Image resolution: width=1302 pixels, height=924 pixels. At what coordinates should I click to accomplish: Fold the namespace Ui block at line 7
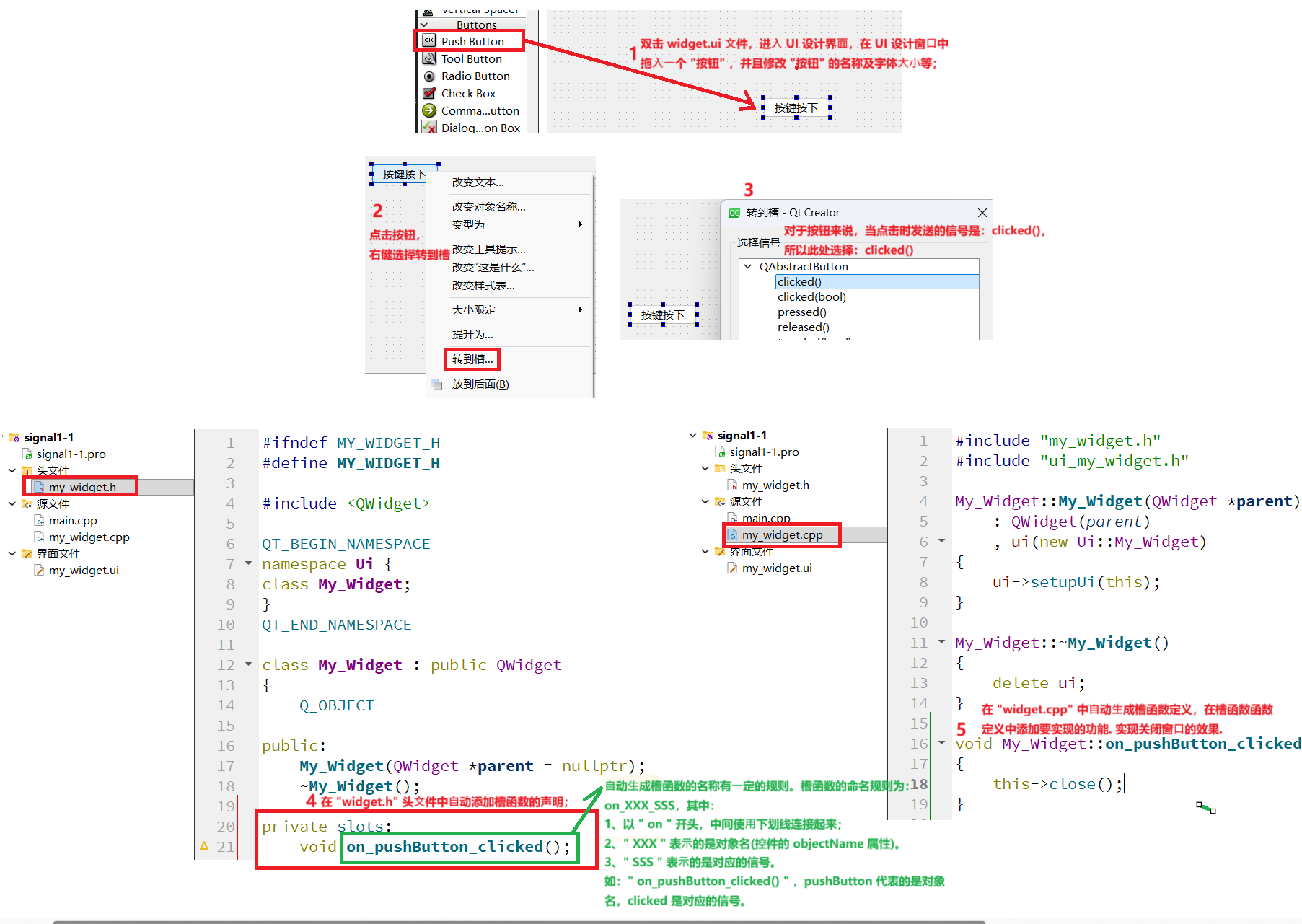(248, 563)
